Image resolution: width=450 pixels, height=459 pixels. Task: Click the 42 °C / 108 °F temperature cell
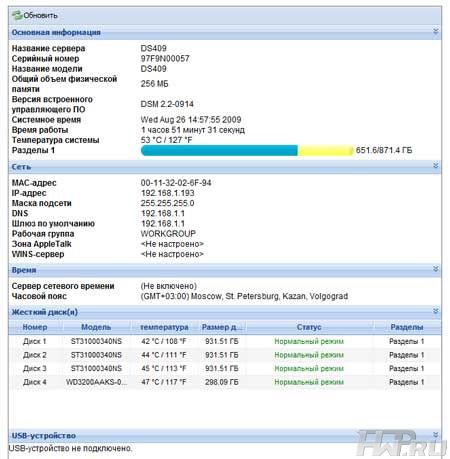click(x=164, y=341)
